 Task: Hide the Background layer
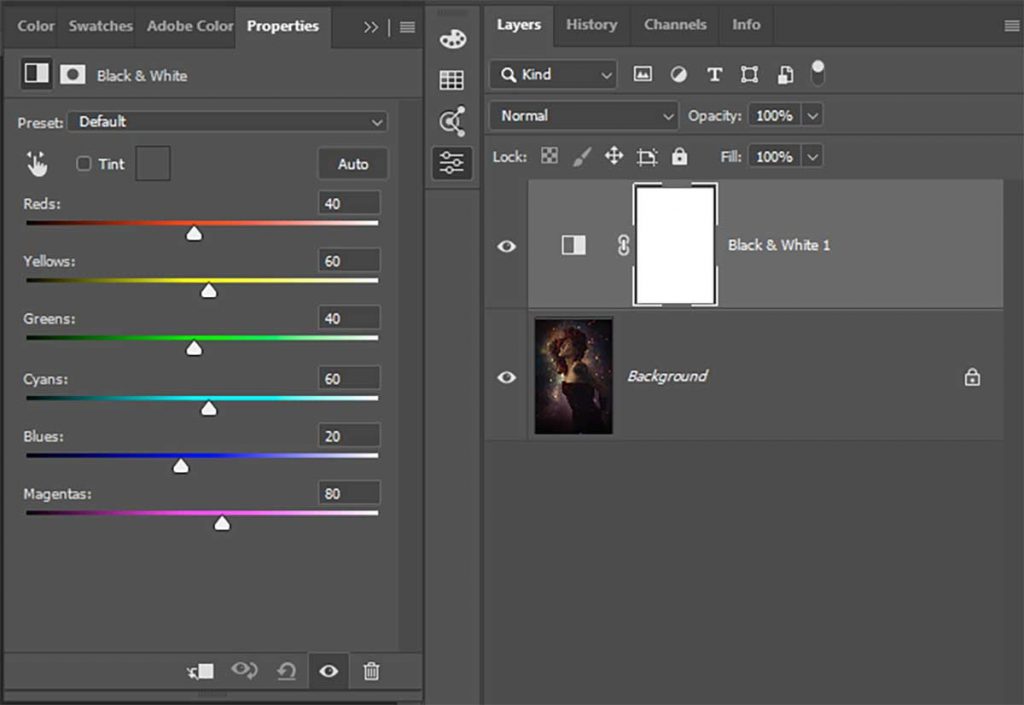coord(506,376)
